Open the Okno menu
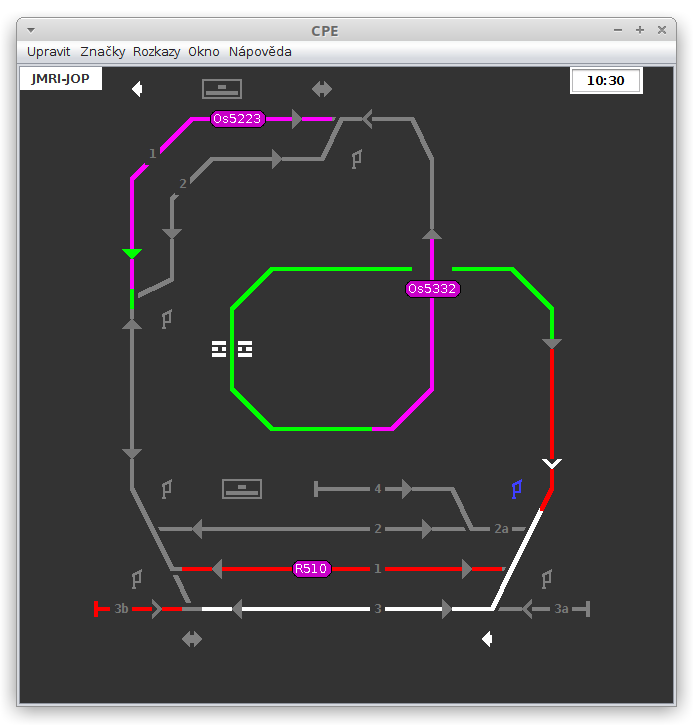 click(x=204, y=51)
